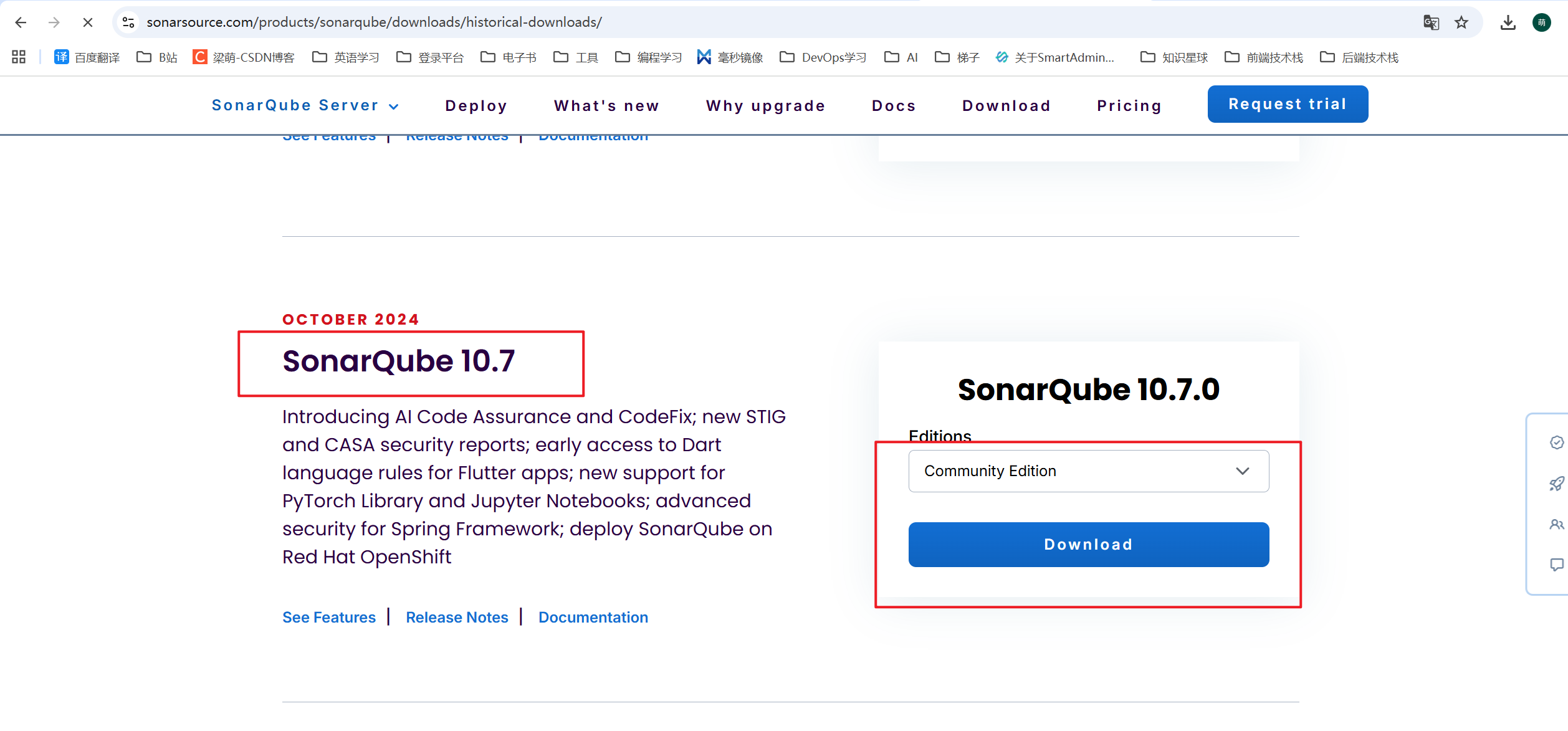Open the 关于SmartAdmin bookmark
1568x731 pixels.
[1055, 57]
